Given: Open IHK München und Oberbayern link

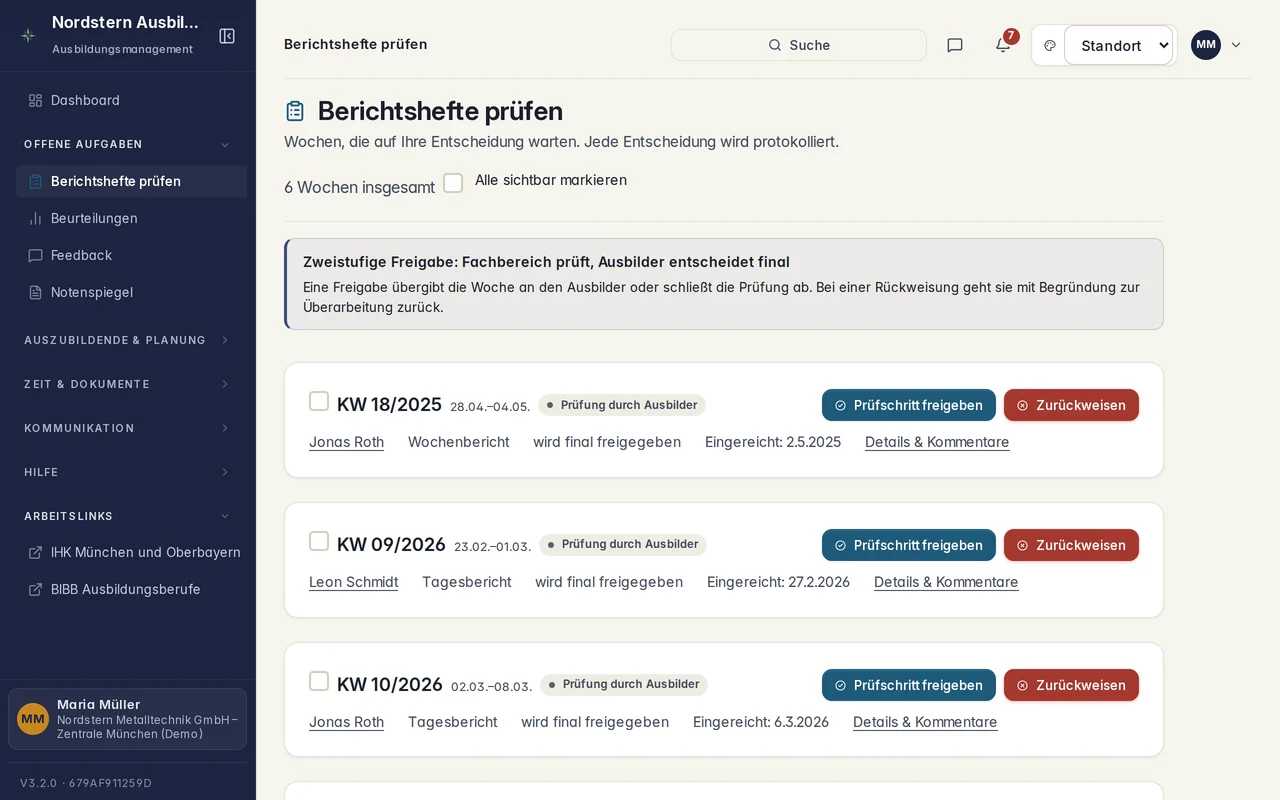Looking at the screenshot, I should pos(131,552).
